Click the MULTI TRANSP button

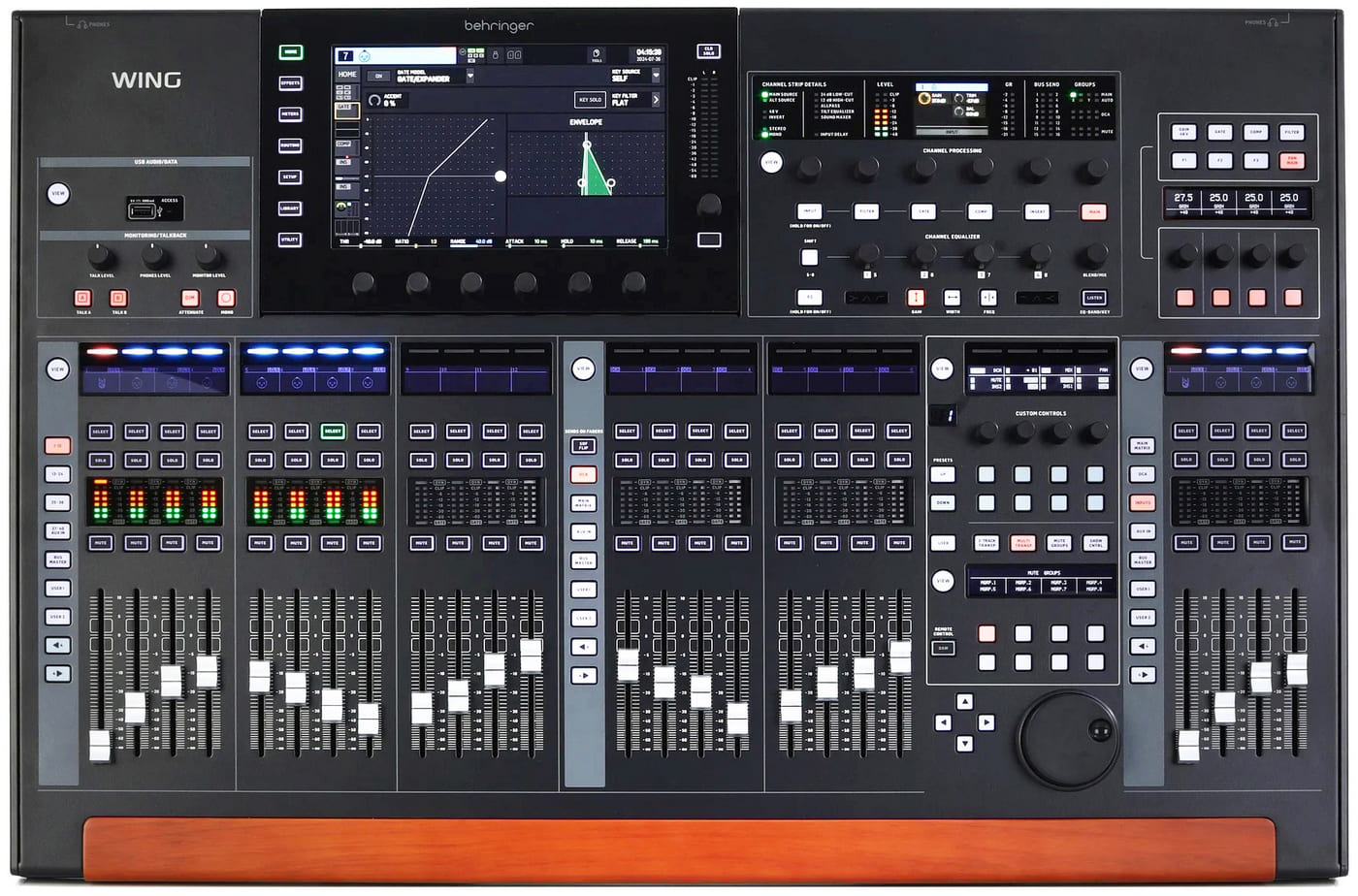(1022, 543)
